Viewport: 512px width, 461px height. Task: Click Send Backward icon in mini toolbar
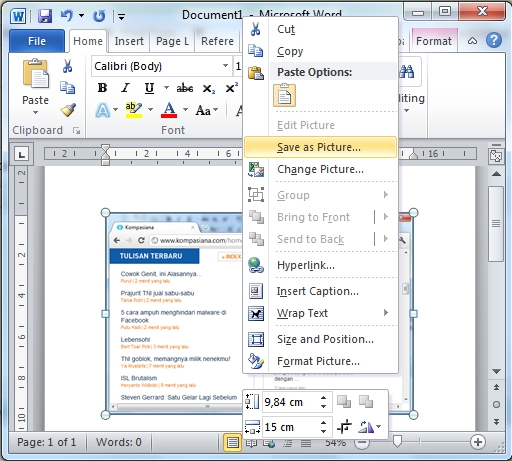pyautogui.click(x=366, y=401)
